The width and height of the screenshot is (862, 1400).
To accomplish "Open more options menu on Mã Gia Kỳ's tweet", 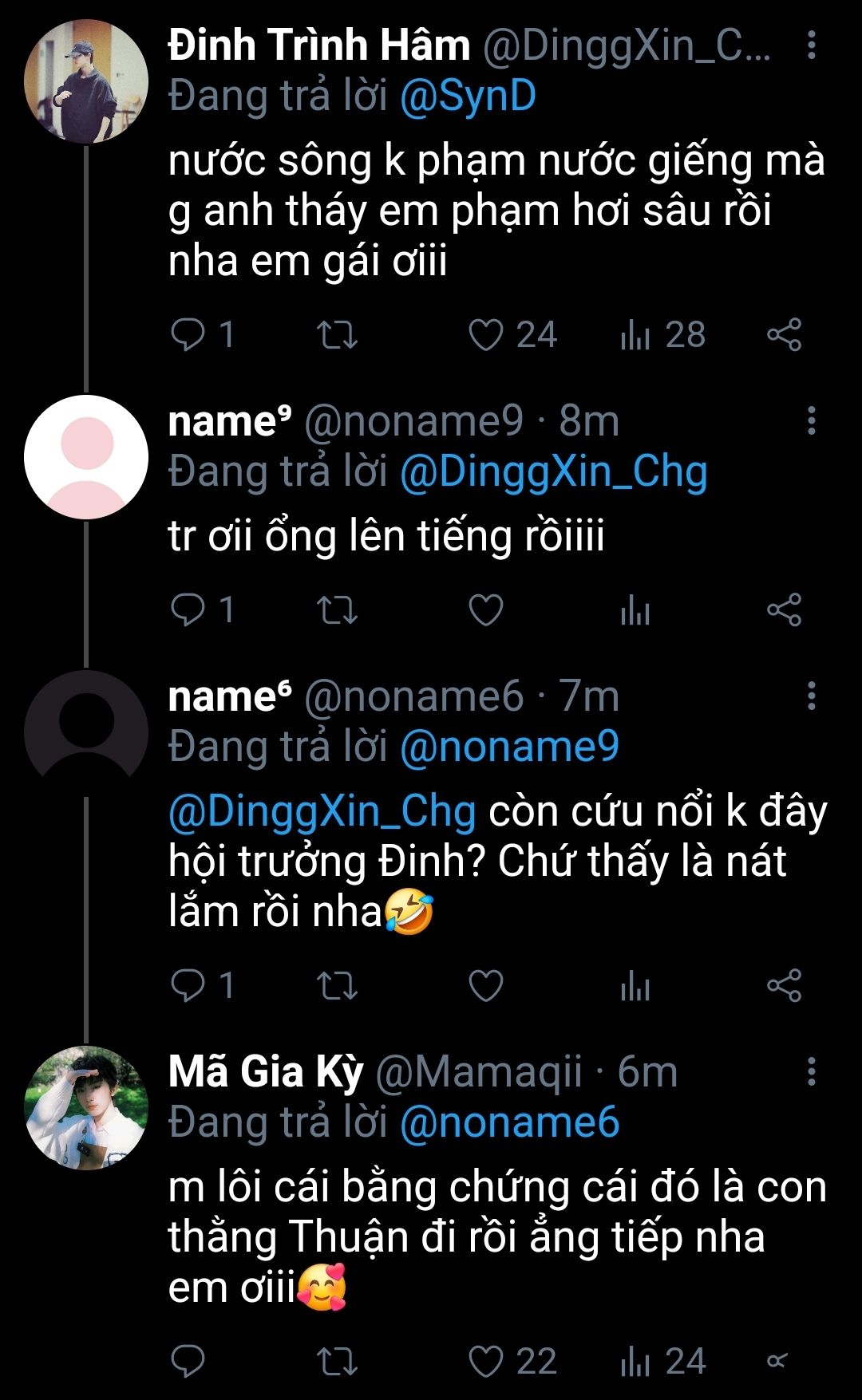I will click(x=812, y=1071).
